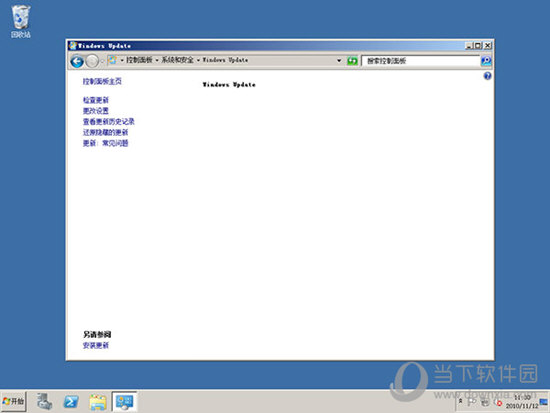Image resolution: width=550 pixels, height=413 pixels.
Task: Close the Windows Update window
Action: [488, 46]
